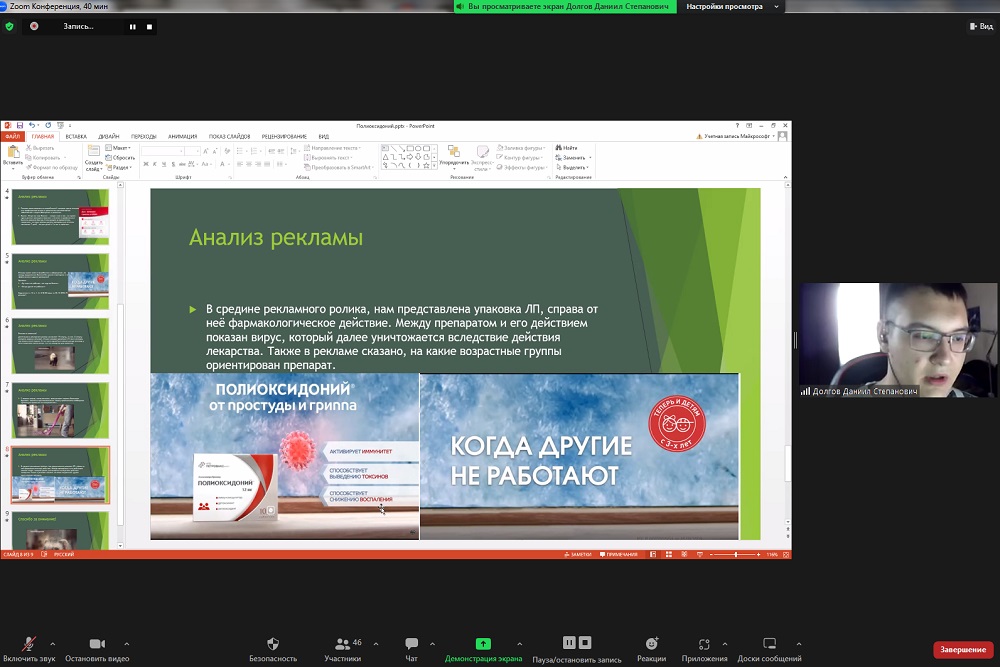Image resolution: width=1000 pixels, height=667 pixels.
Task: Open Доски сообщений whiteboards
Action: 769,644
